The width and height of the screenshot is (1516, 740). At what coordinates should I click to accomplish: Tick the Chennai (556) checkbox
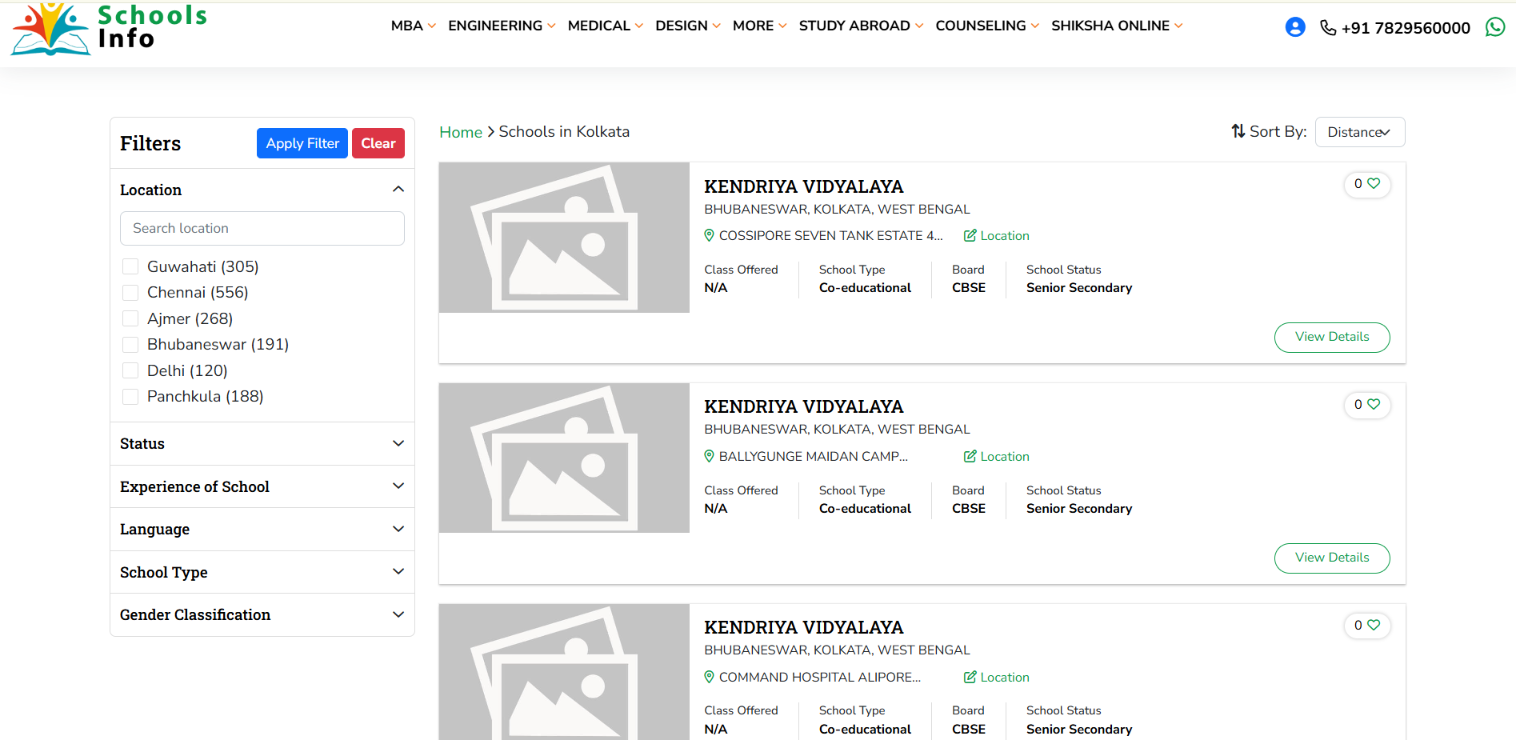coord(130,293)
